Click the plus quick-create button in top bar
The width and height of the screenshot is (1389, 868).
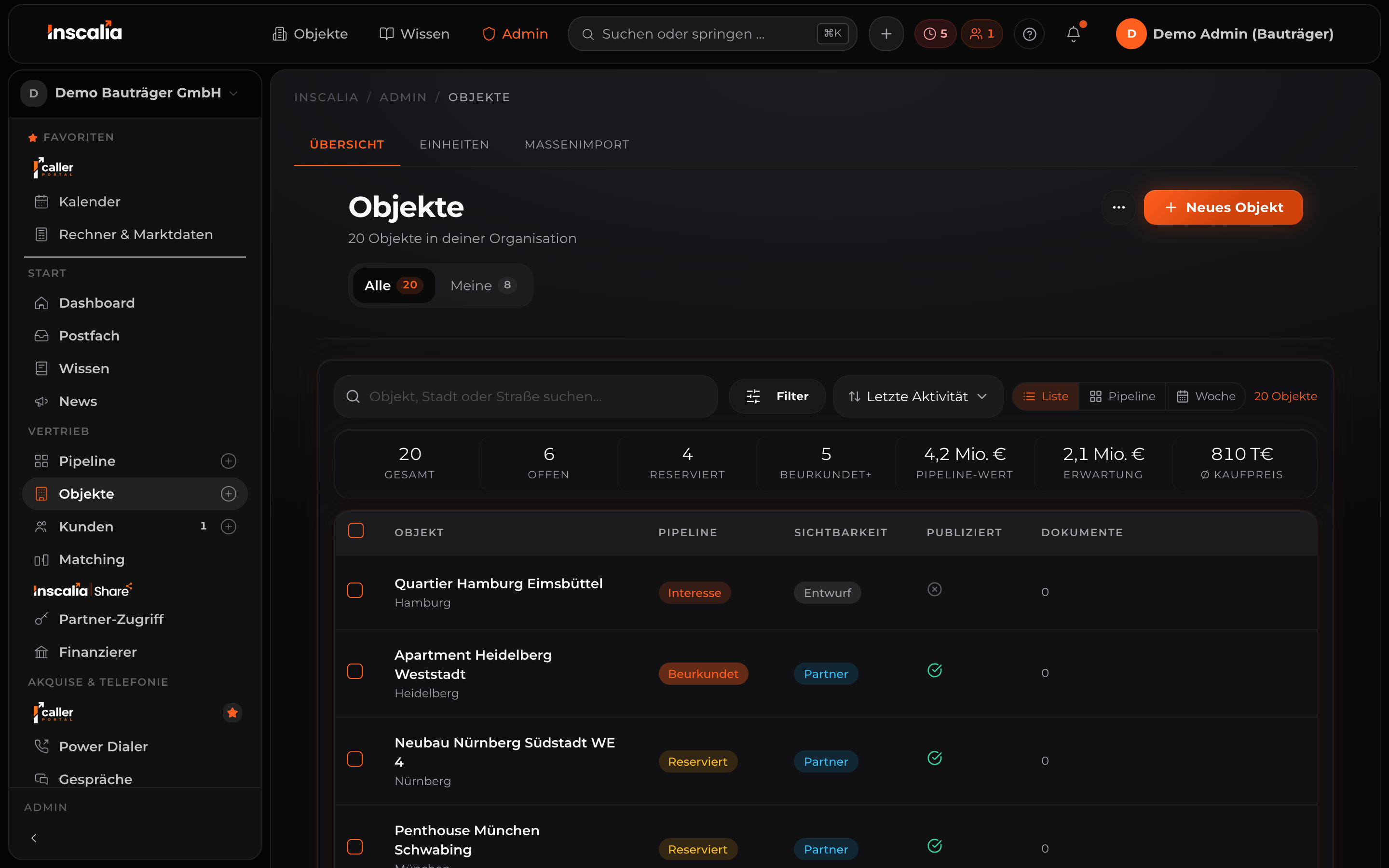point(886,34)
